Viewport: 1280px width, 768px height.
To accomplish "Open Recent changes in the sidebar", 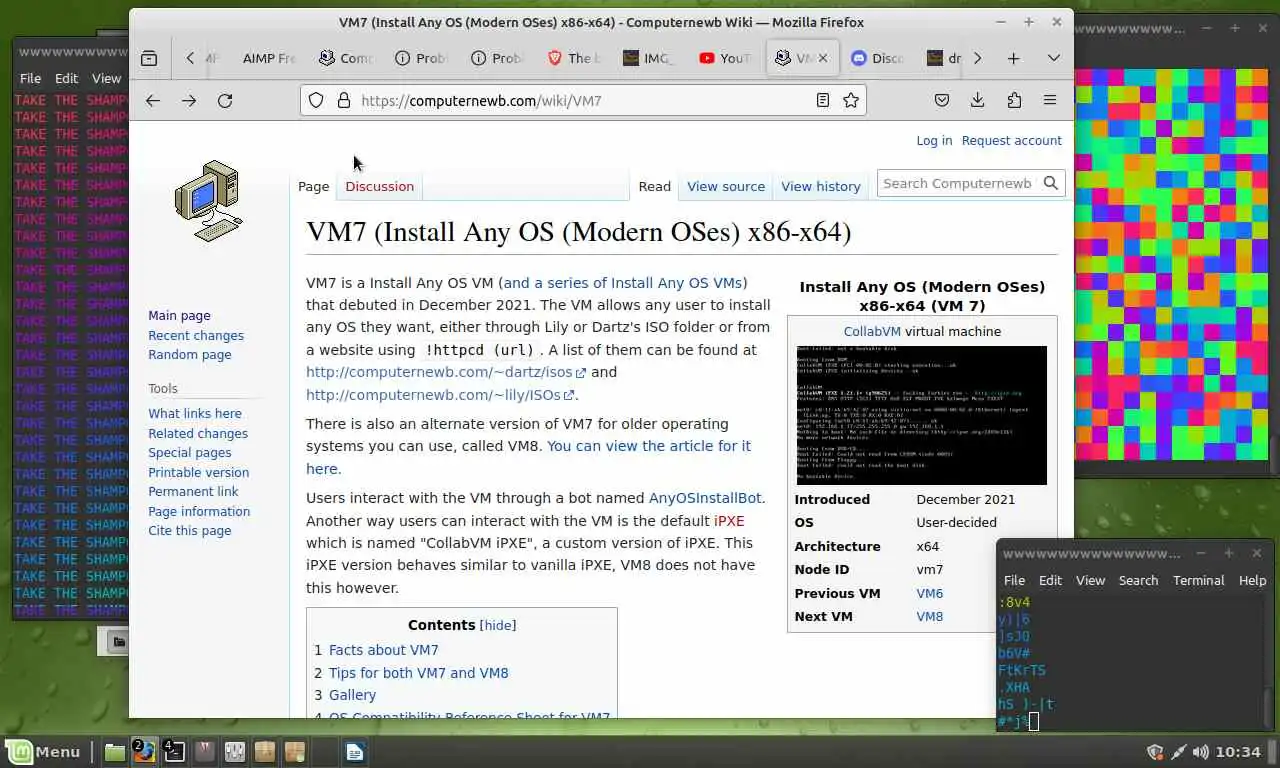I will [x=196, y=335].
